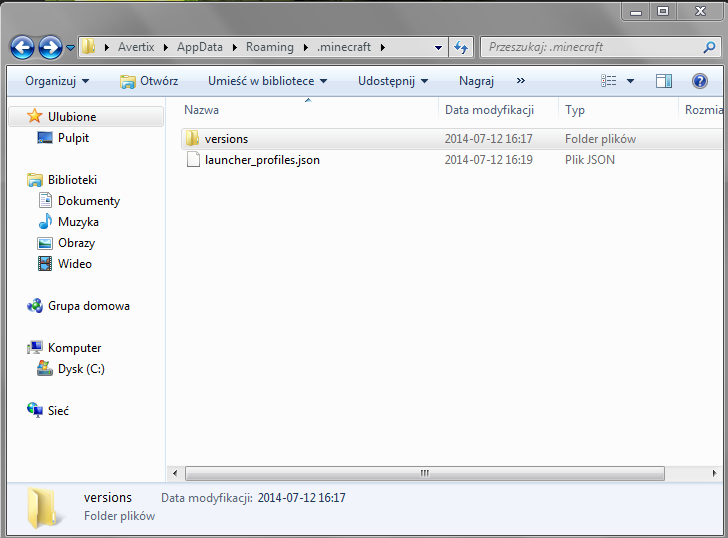Select launcher_profiles.json file icon
The height and width of the screenshot is (538, 728).
pyautogui.click(x=193, y=159)
